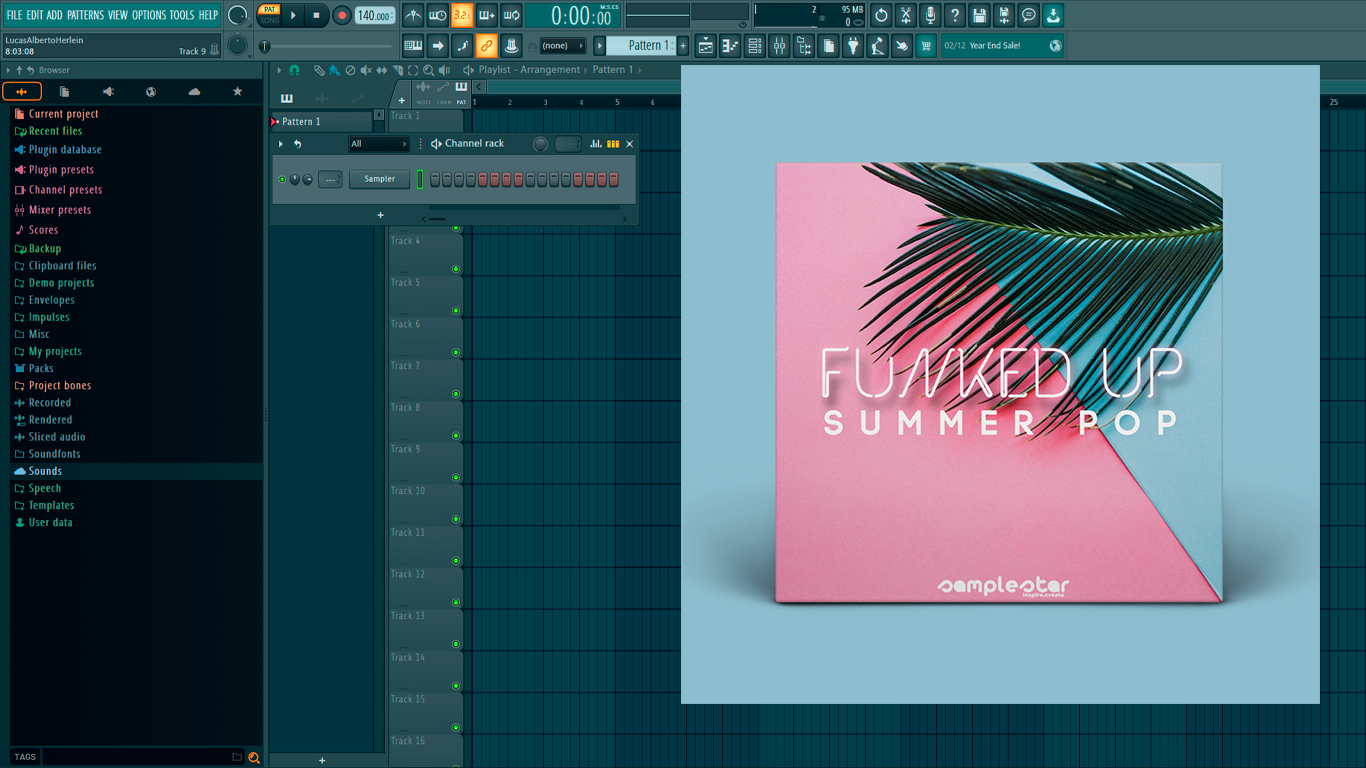This screenshot has width=1366, height=768.
Task: Click the Channel rack graph editor icon
Action: tap(596, 144)
